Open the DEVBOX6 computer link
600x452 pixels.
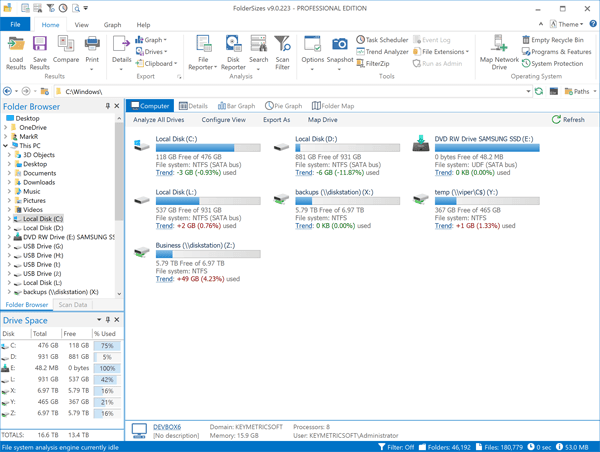[x=167, y=427]
